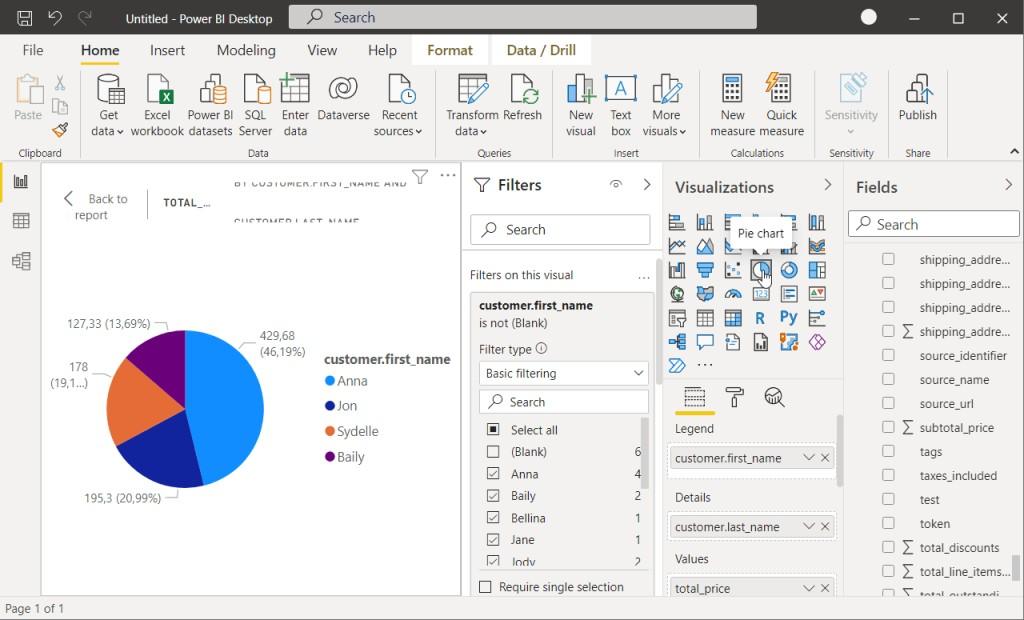Switch to Data view in left sidebar

(21, 221)
